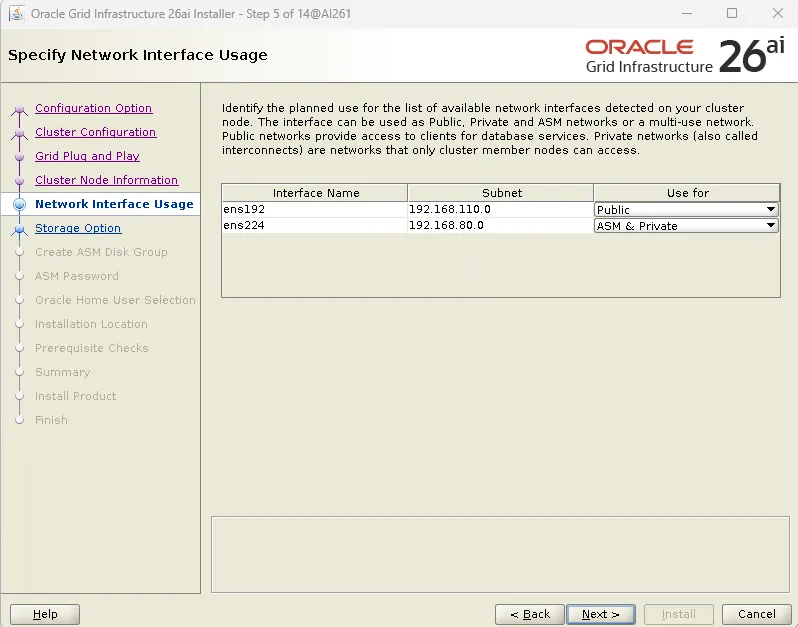This screenshot has height=627, width=798.
Task: Click the Cluster Configuration step marker icon
Action: (x=19, y=133)
